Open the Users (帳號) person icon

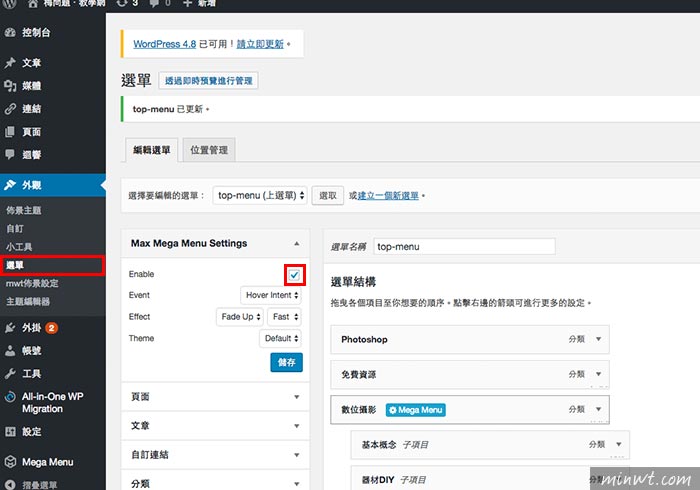pos(10,351)
